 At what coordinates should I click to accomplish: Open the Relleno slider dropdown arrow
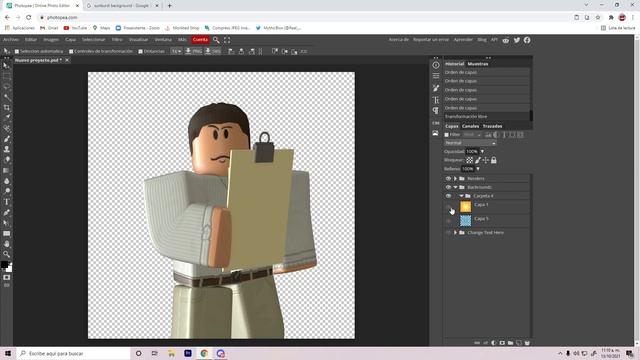click(x=478, y=169)
